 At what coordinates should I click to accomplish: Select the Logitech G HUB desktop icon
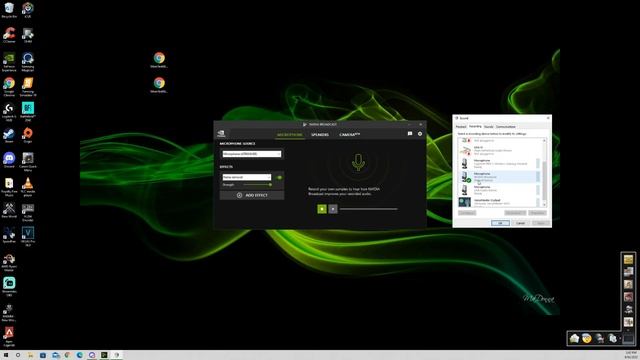(x=9, y=111)
